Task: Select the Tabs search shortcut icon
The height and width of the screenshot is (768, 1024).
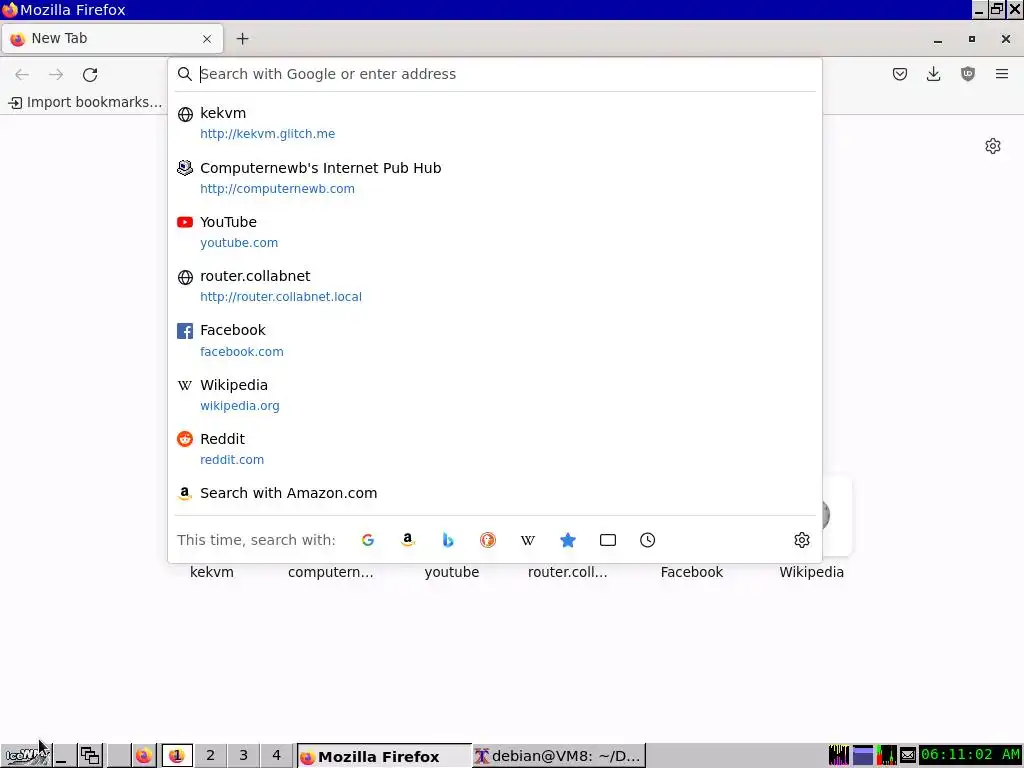Action: 607,540
